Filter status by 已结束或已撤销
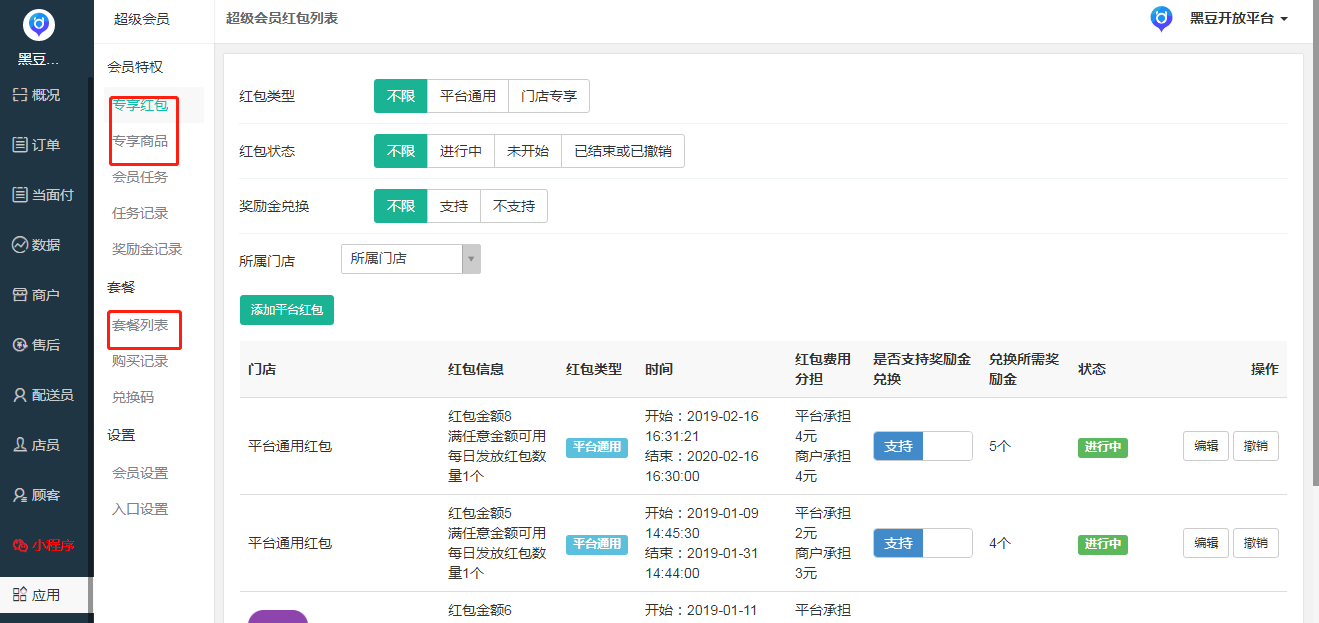The height and width of the screenshot is (623, 1319). [623, 151]
